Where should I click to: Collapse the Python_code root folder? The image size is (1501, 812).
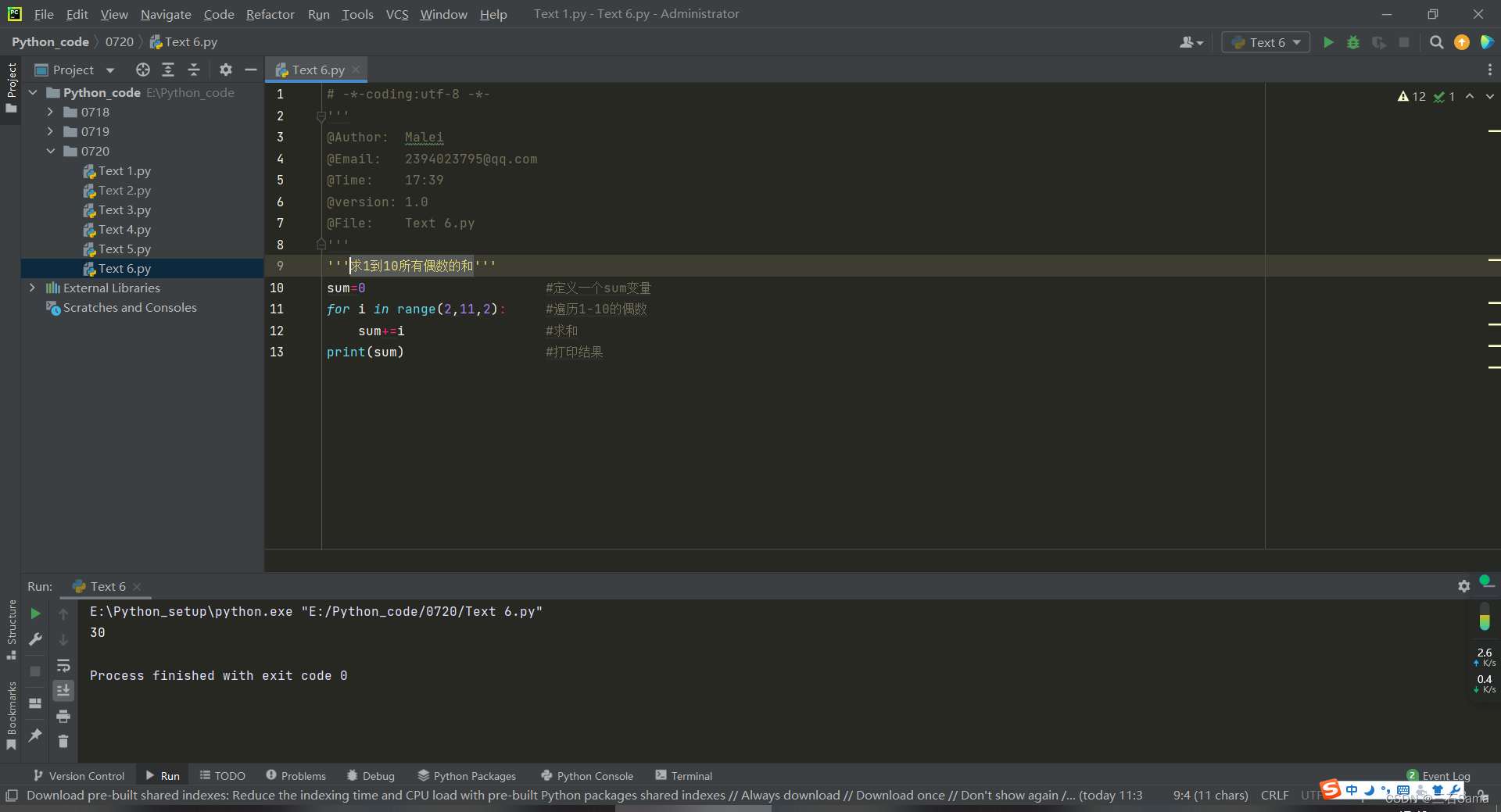tap(33, 92)
